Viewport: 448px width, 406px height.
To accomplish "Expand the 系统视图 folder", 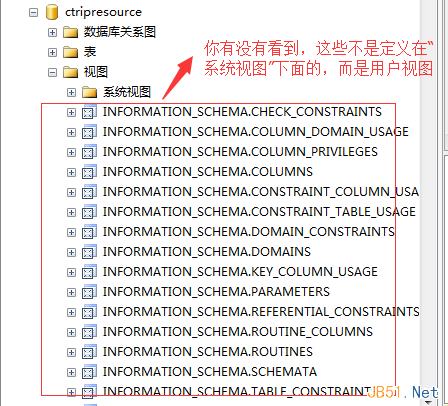I will click(71, 92).
